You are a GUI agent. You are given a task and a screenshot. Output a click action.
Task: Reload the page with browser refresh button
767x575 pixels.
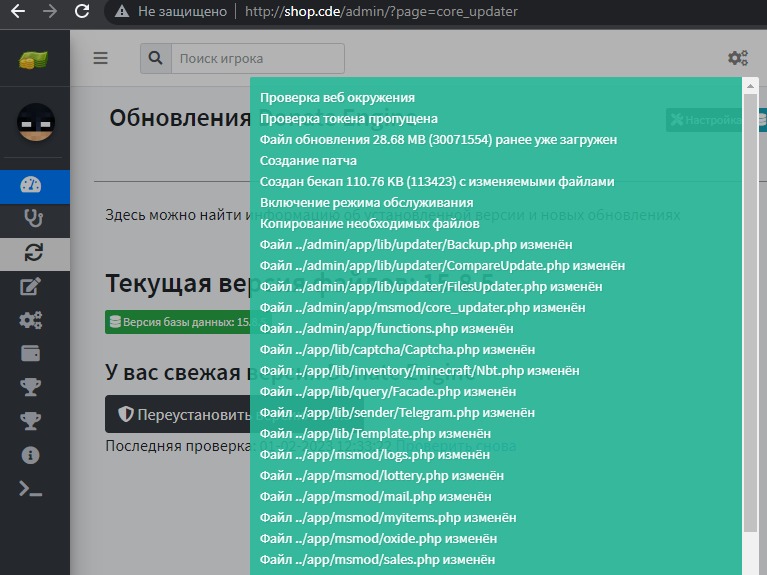82,12
